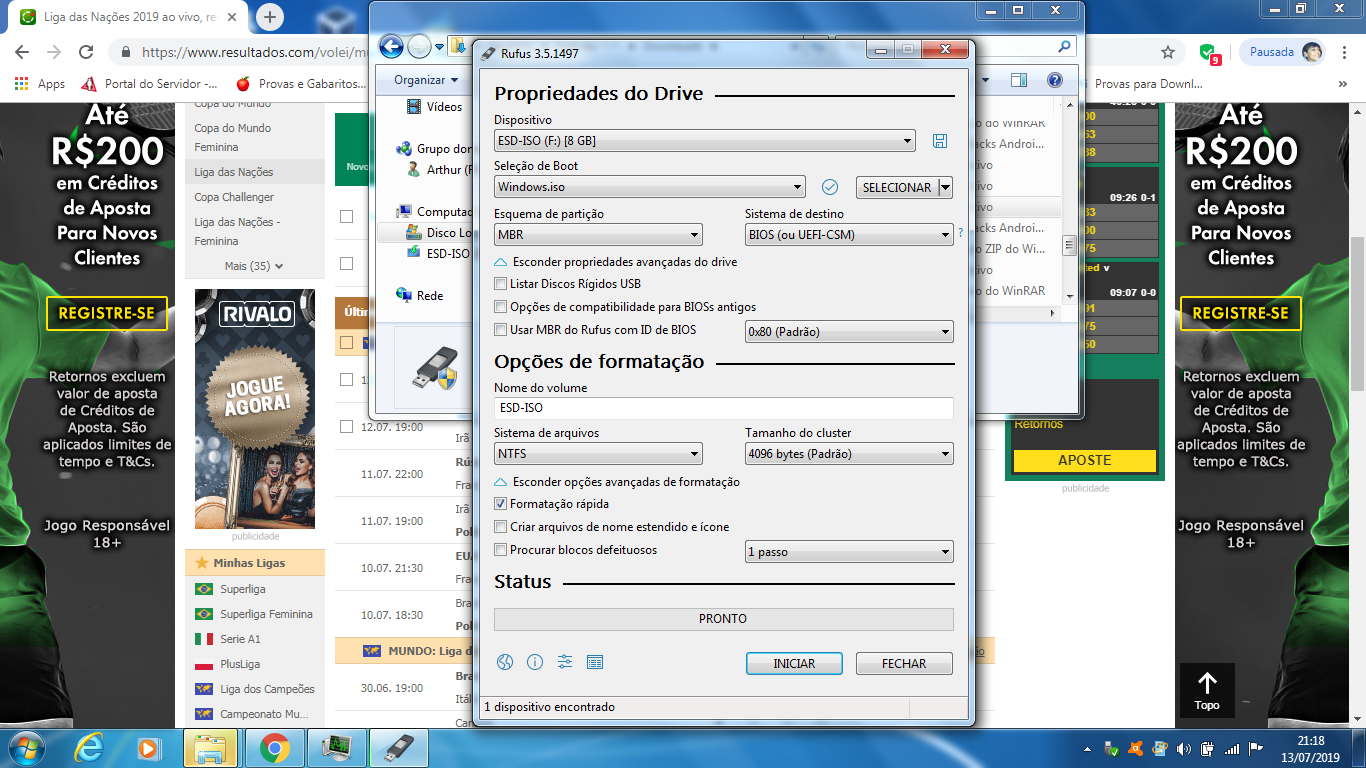Image resolution: width=1366 pixels, height=768 pixels.
Task: Check Criar arquivos de nome estendido e ícone
Action: [x=501, y=527]
